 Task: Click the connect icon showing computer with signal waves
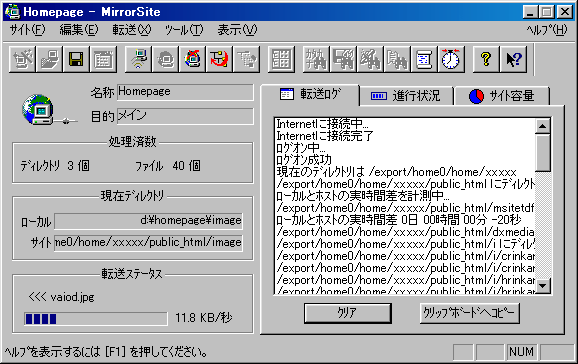tap(138, 59)
